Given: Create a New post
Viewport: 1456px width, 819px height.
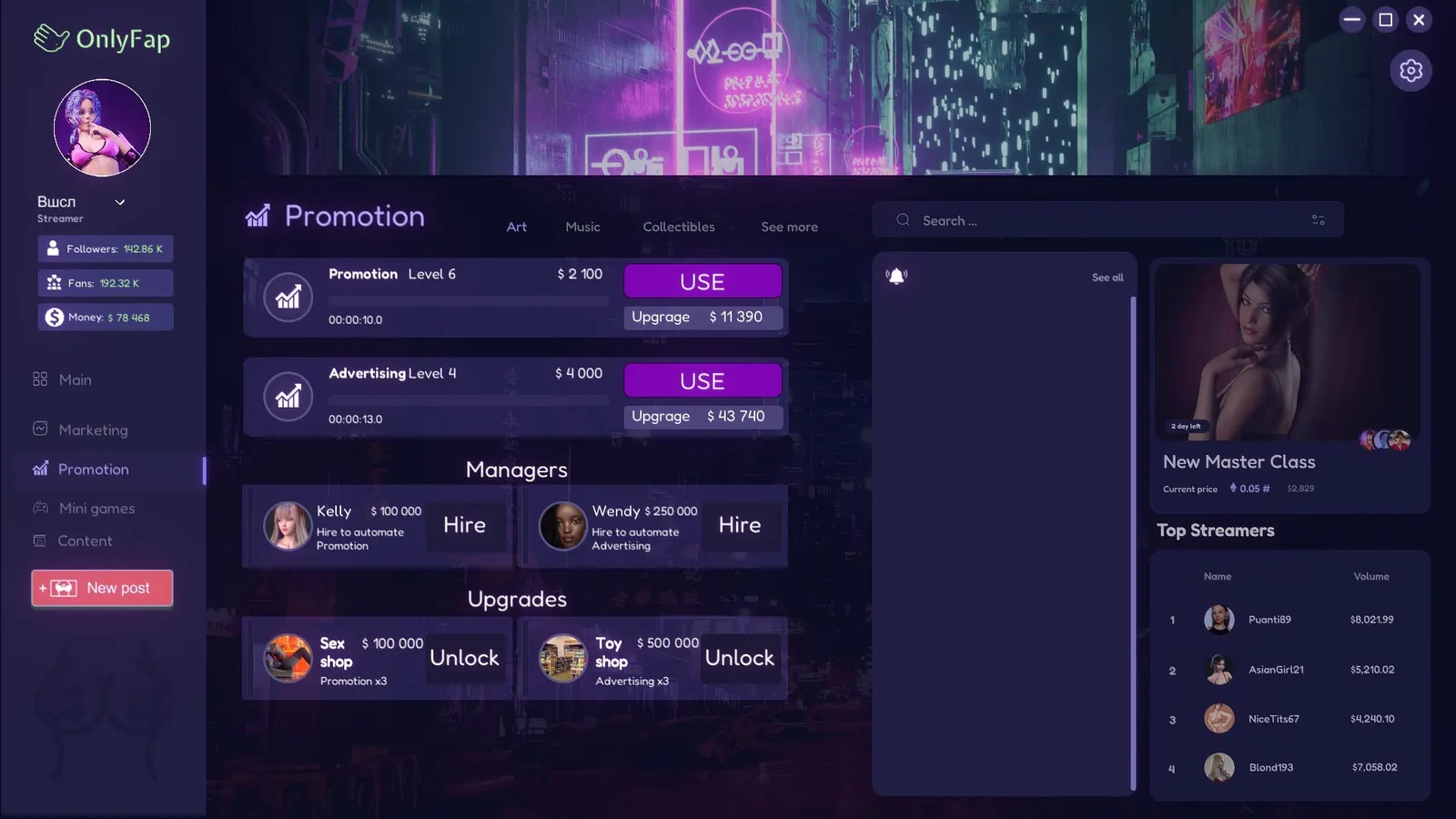Looking at the screenshot, I should 102,588.
